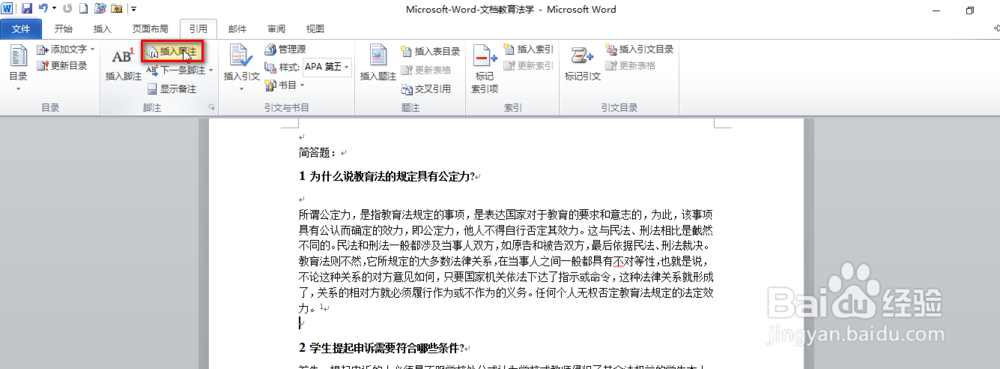Click 插入题注 insert caption icon
This screenshot has width=1000, height=369.
pos(378,64)
